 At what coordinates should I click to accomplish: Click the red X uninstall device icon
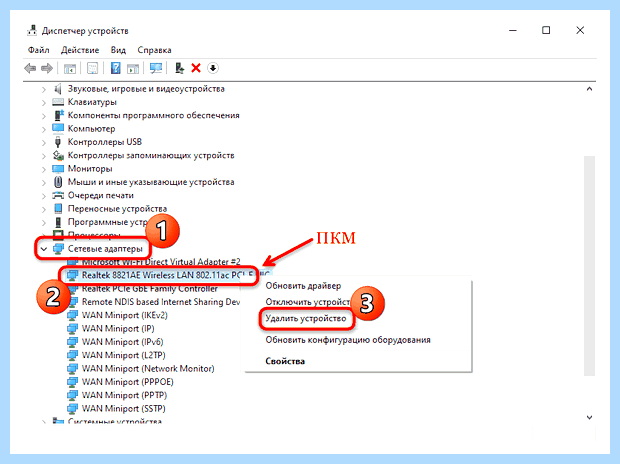tap(196, 68)
